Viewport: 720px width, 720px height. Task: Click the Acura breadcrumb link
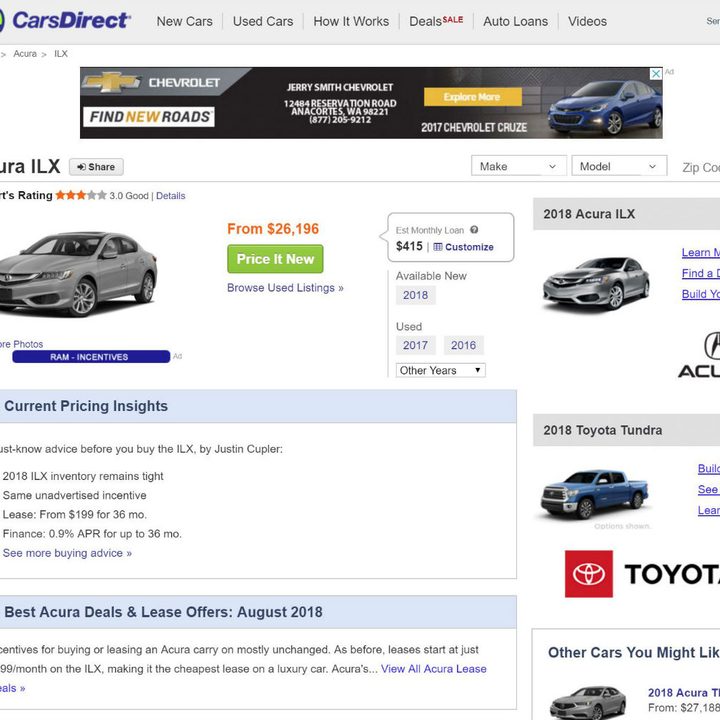[25, 54]
